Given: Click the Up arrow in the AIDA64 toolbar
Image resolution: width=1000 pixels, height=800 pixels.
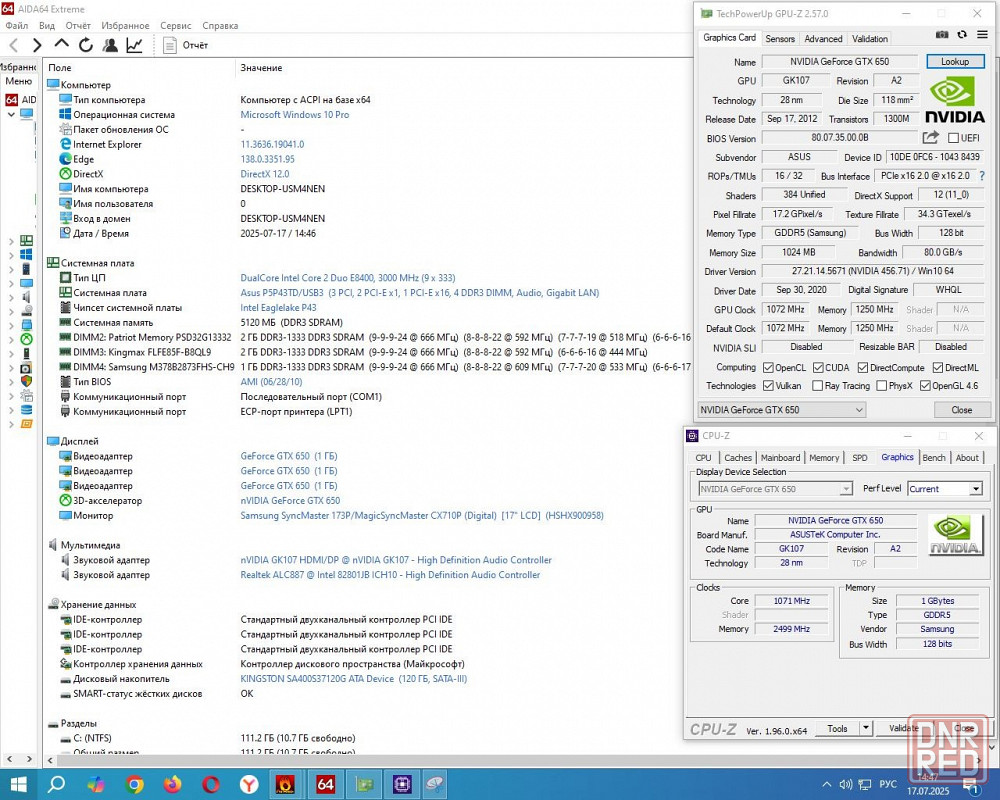Looking at the screenshot, I should 62,45.
